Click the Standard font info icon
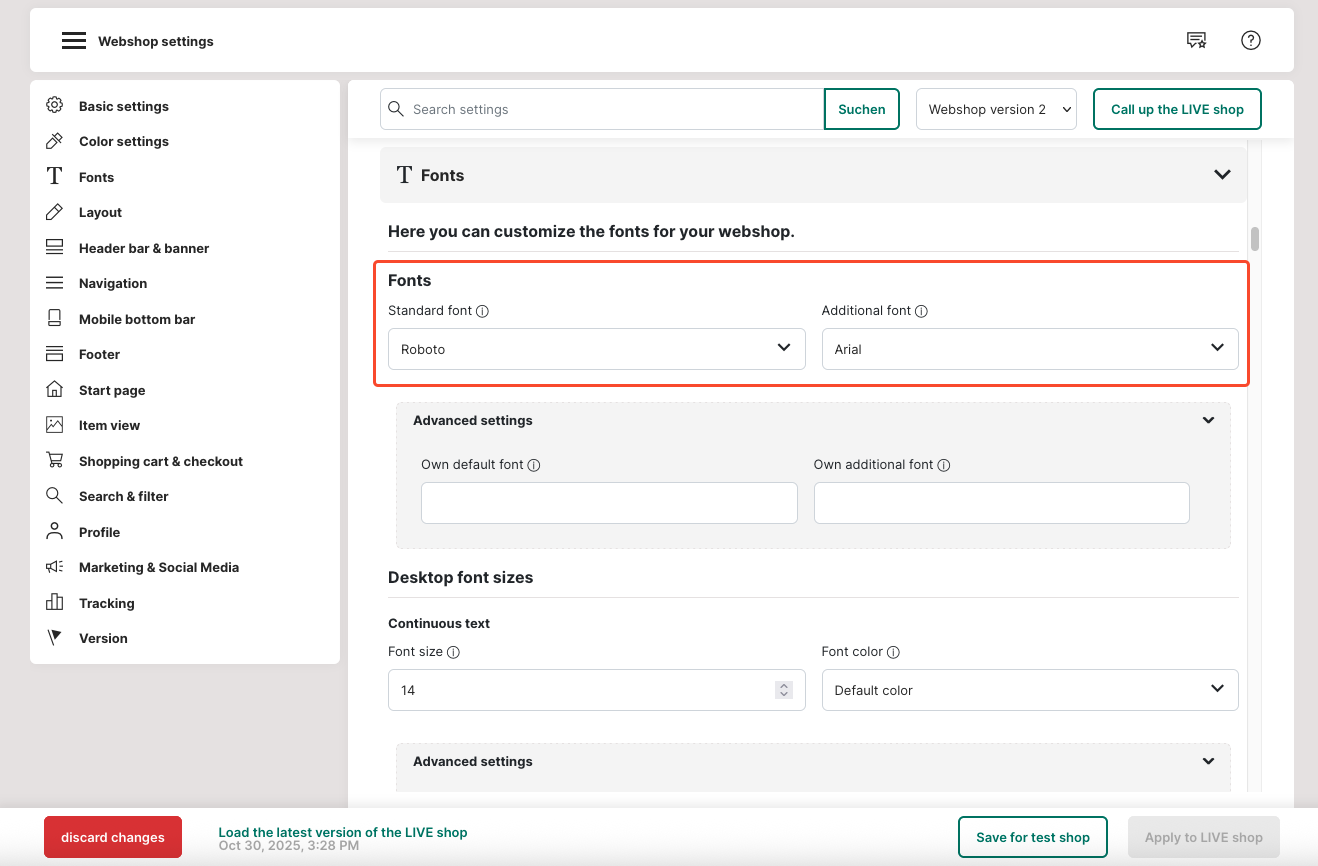This screenshot has width=1318, height=866. click(x=483, y=311)
